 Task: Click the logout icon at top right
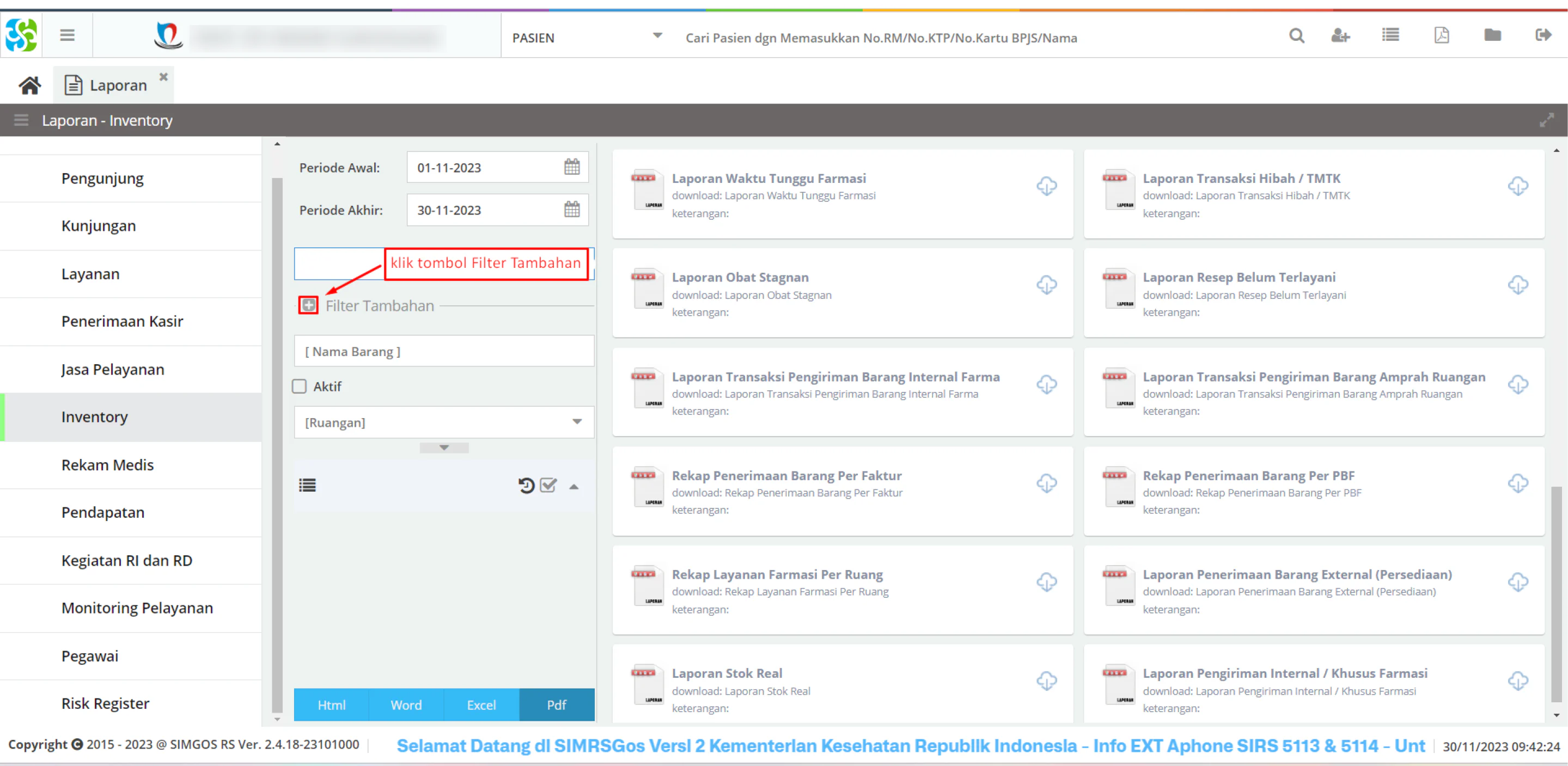coord(1543,35)
